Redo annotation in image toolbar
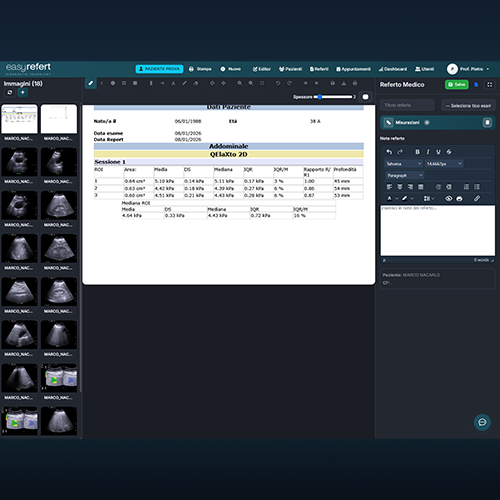Screen dimensions: 500x500 (289, 83)
